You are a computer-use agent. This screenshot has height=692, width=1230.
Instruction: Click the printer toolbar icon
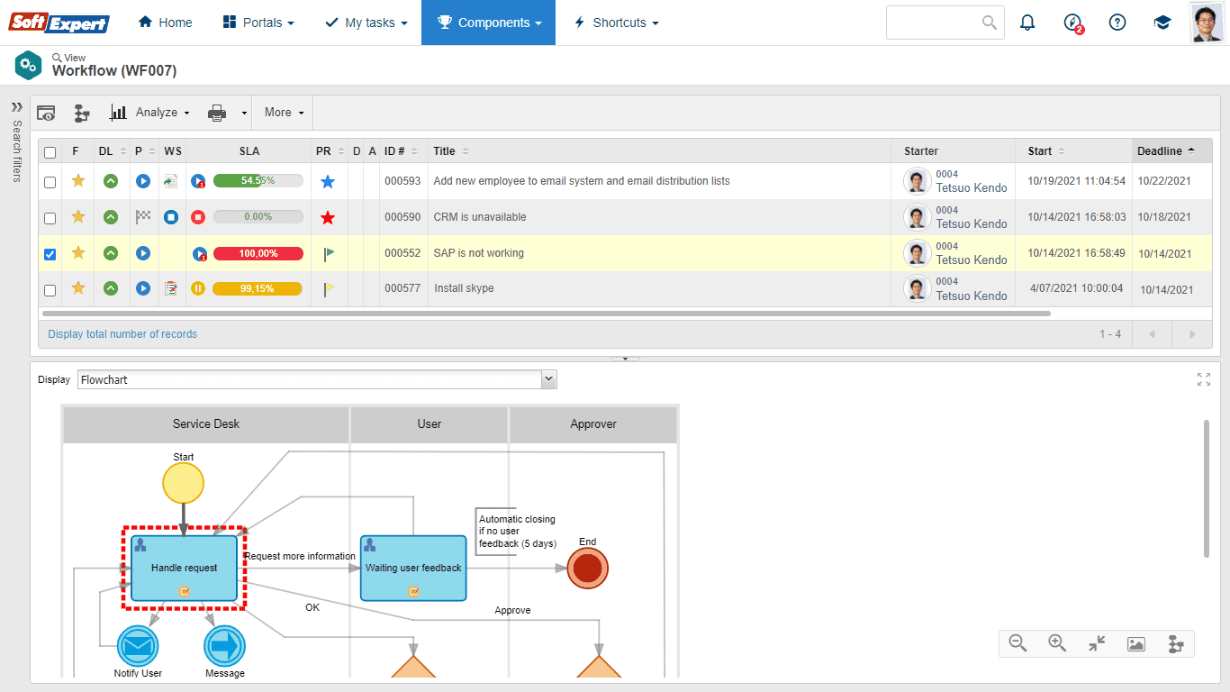(217, 113)
